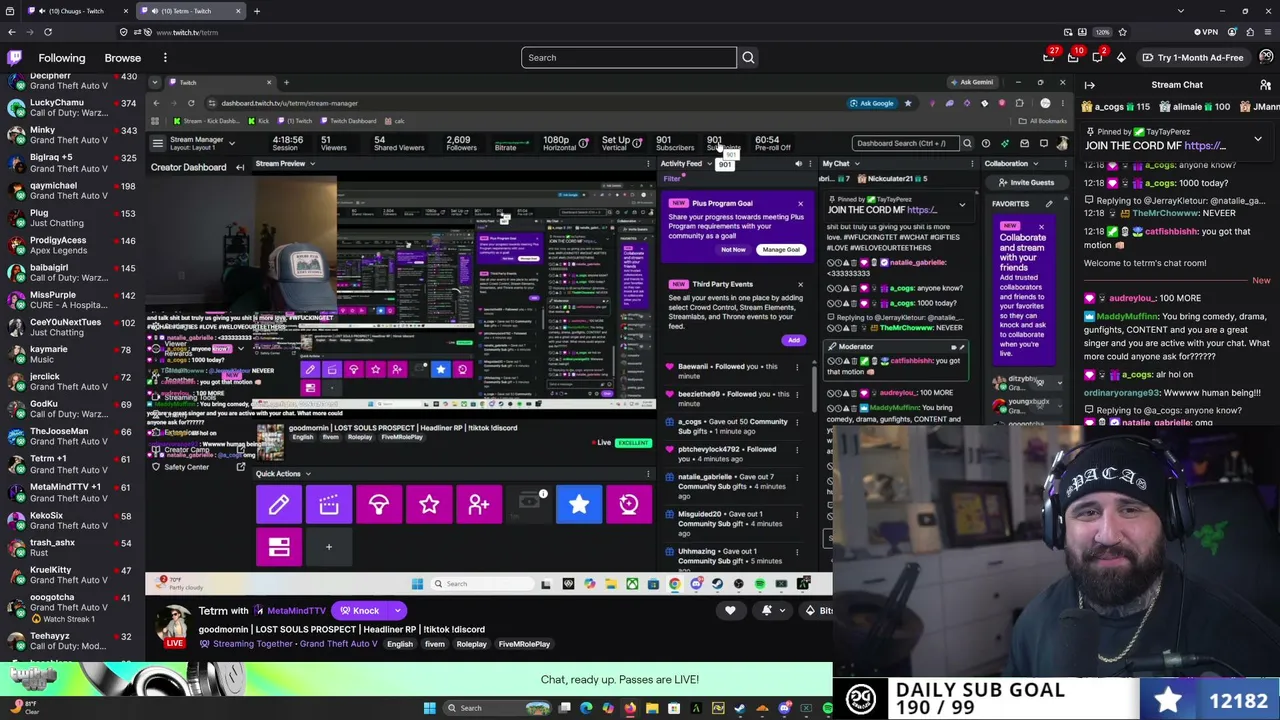Viewport: 1280px width, 720px height.
Task: Click the Dashboard Search magnifier icon
Action: pyautogui.click(x=966, y=143)
